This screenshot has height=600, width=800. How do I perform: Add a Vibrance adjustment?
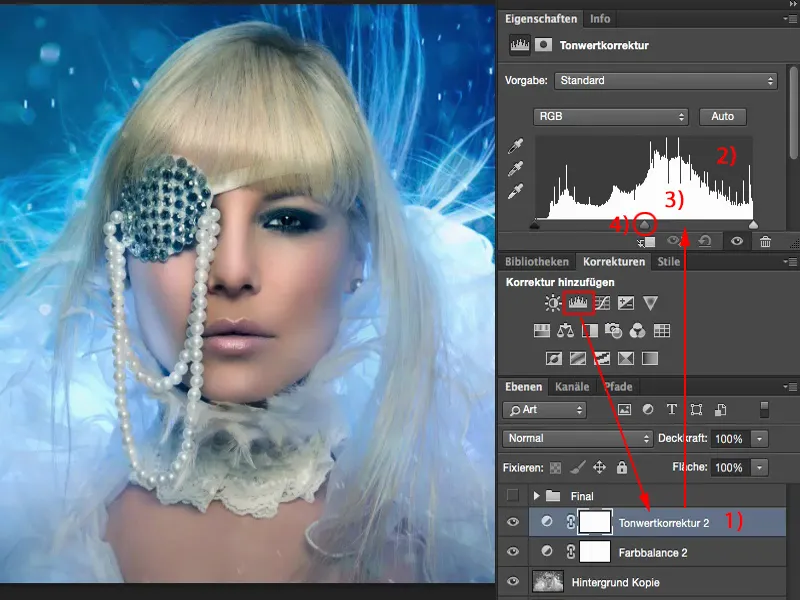tap(650, 303)
